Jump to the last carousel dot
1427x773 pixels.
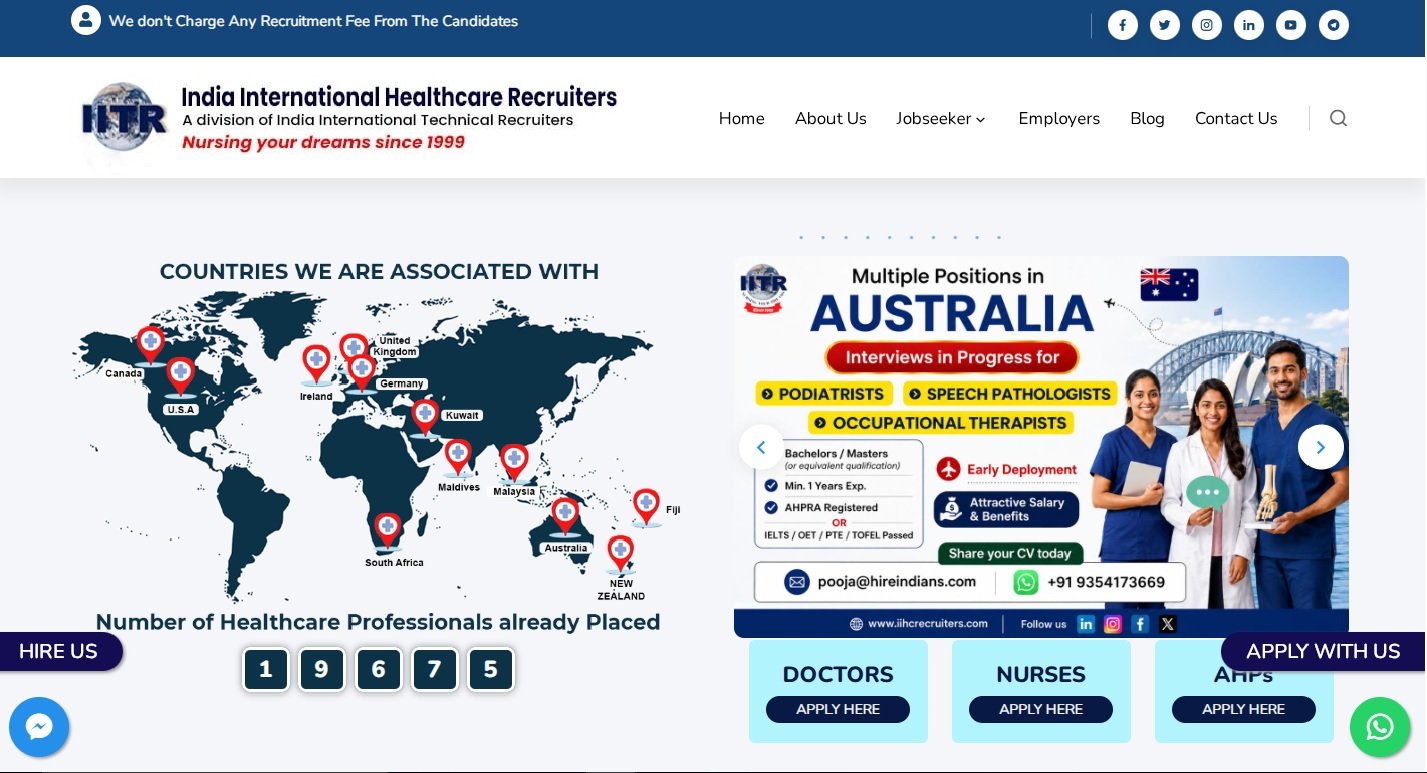click(999, 238)
